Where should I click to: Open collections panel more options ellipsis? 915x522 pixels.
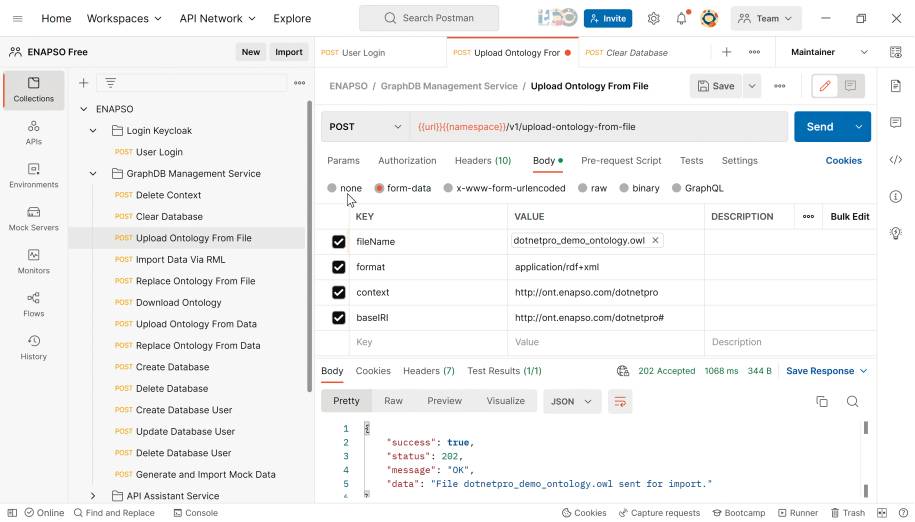click(x=299, y=83)
